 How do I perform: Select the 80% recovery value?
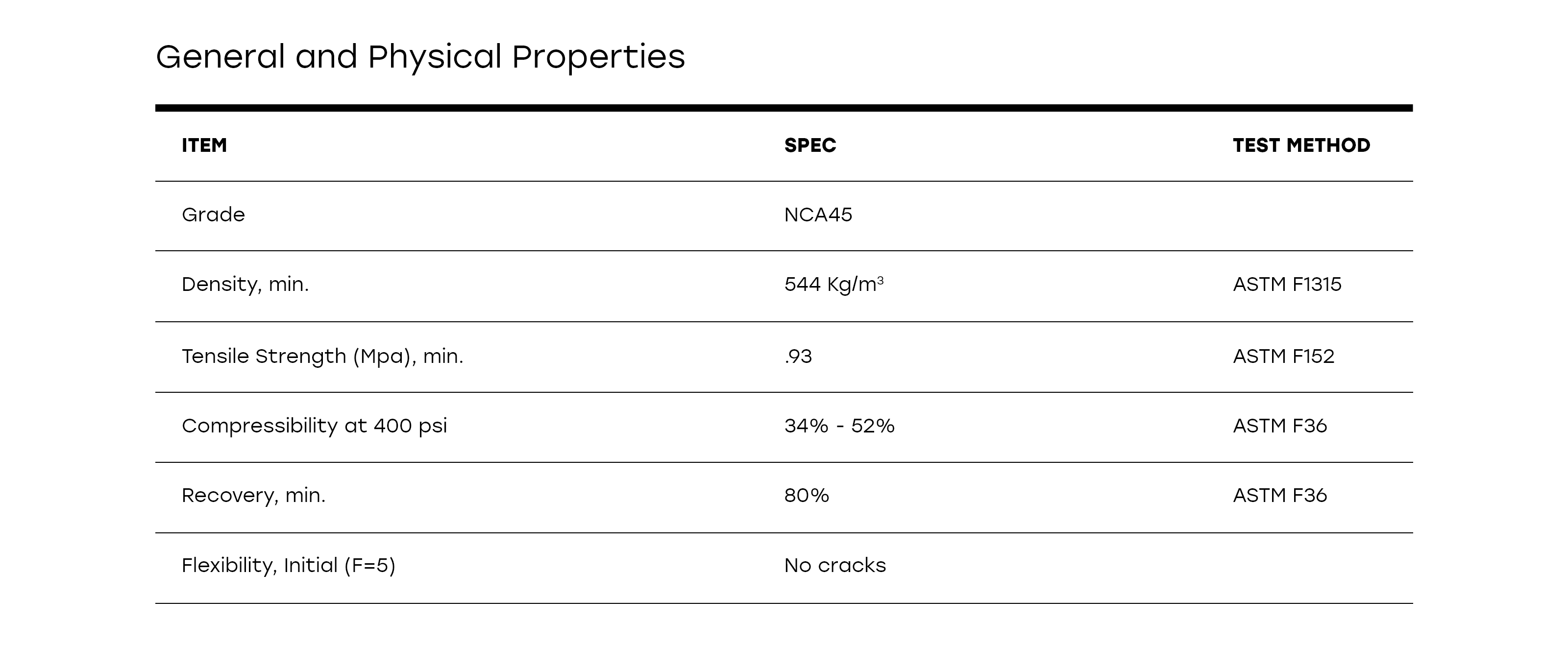coord(806,495)
